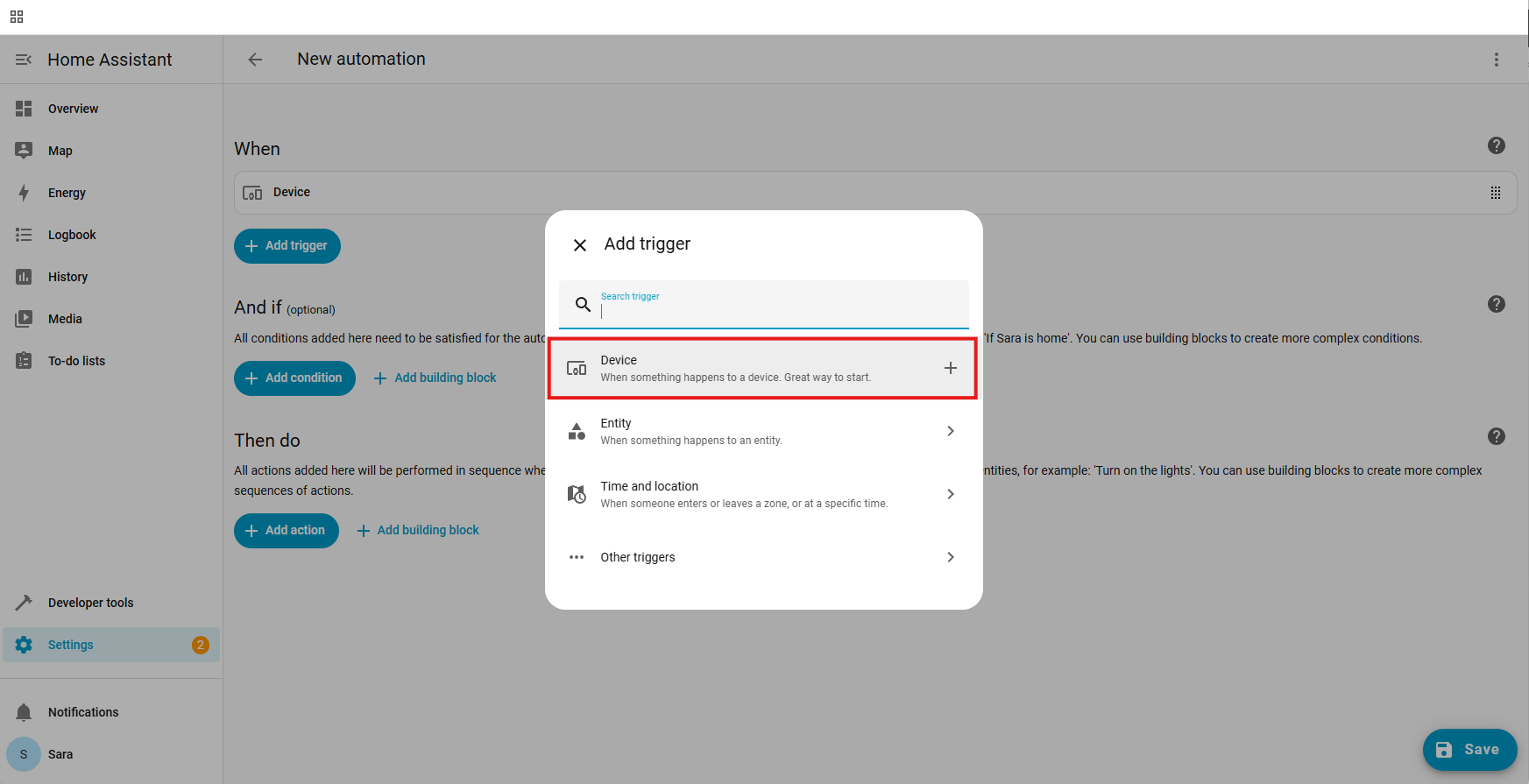Click the Add condition button
The image size is (1529, 784).
294,378
